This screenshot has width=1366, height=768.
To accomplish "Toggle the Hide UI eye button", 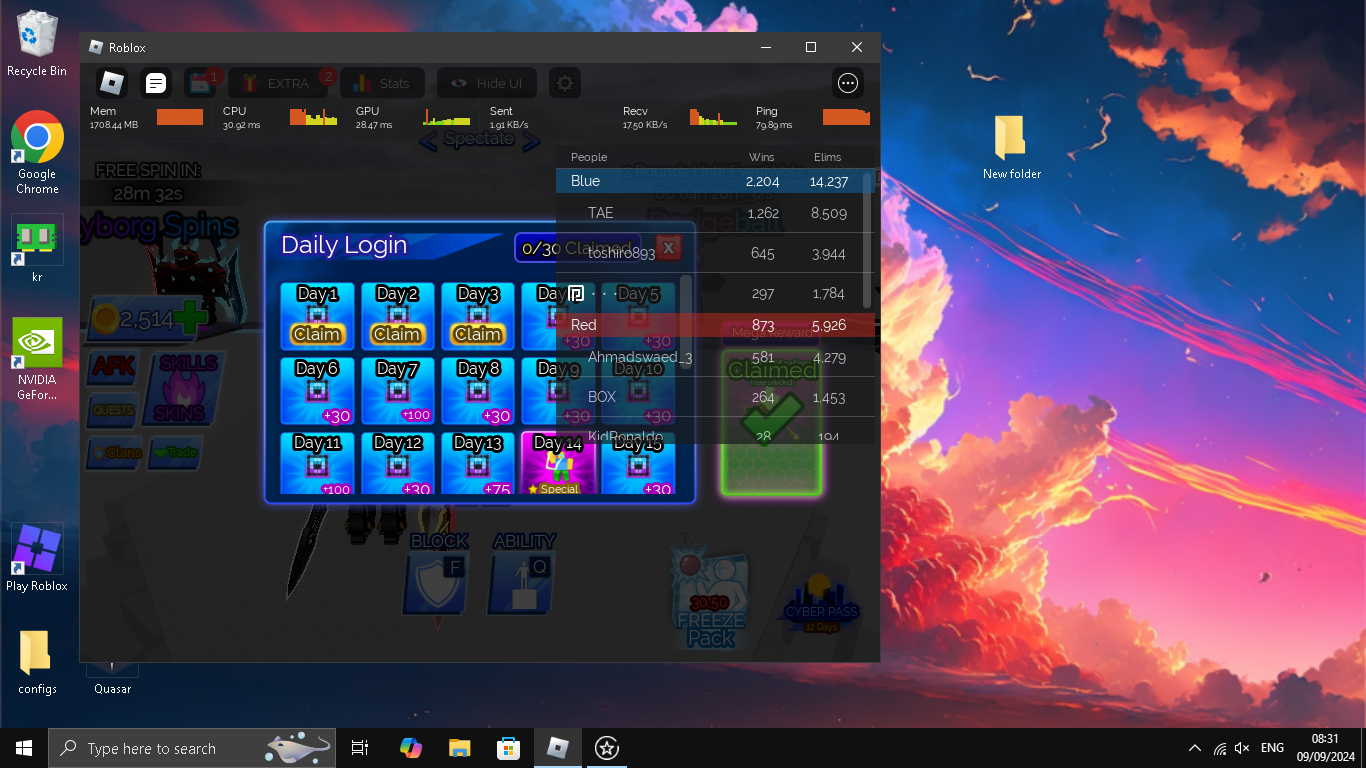I will (487, 83).
